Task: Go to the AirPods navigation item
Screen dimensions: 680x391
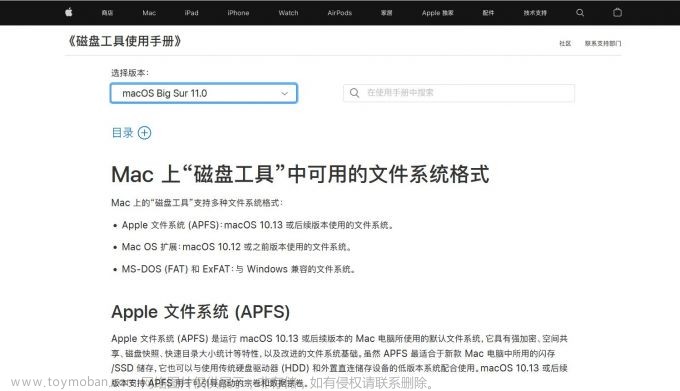Action: coord(340,13)
